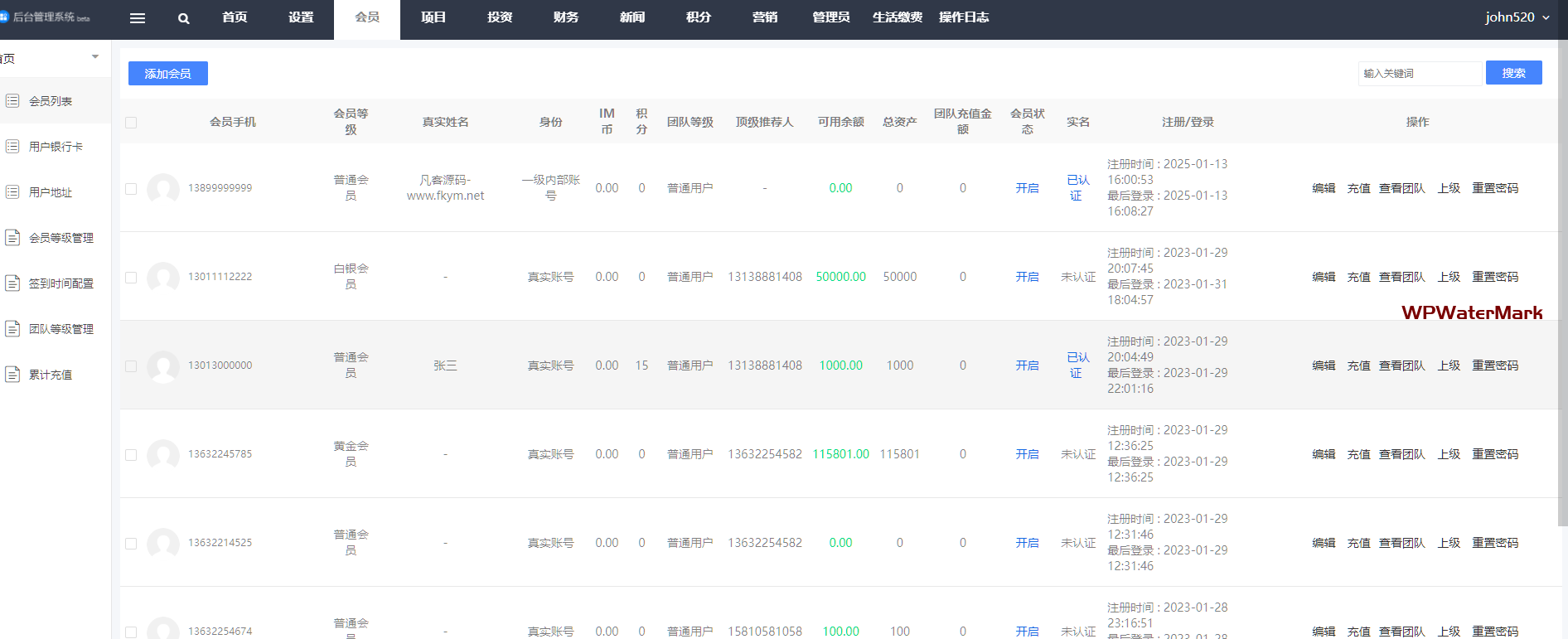This screenshot has height=639, width=1568.
Task: Click 重置密码 for member 13013000000
Action: (x=1495, y=365)
